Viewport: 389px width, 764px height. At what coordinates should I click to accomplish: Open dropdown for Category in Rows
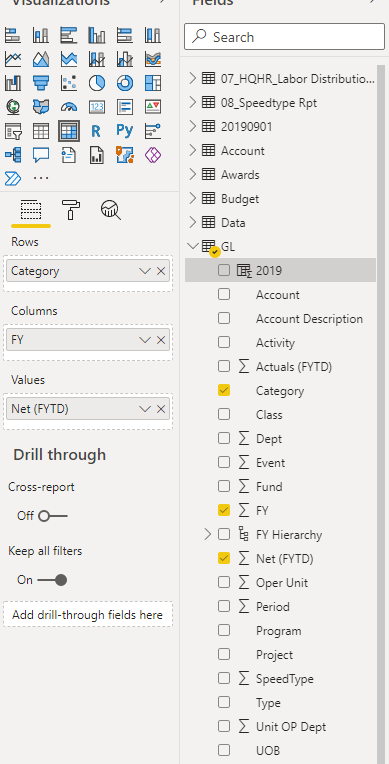point(145,271)
